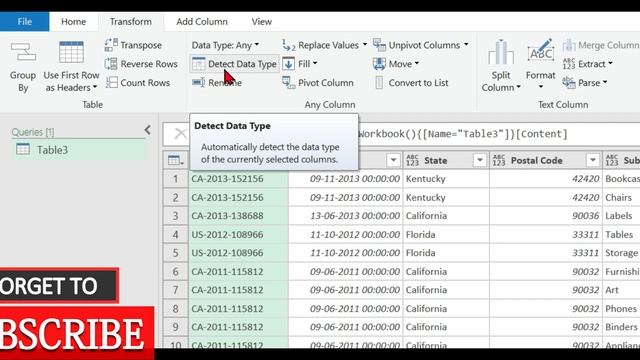Open the State column filter dropdown

[x=480, y=160]
